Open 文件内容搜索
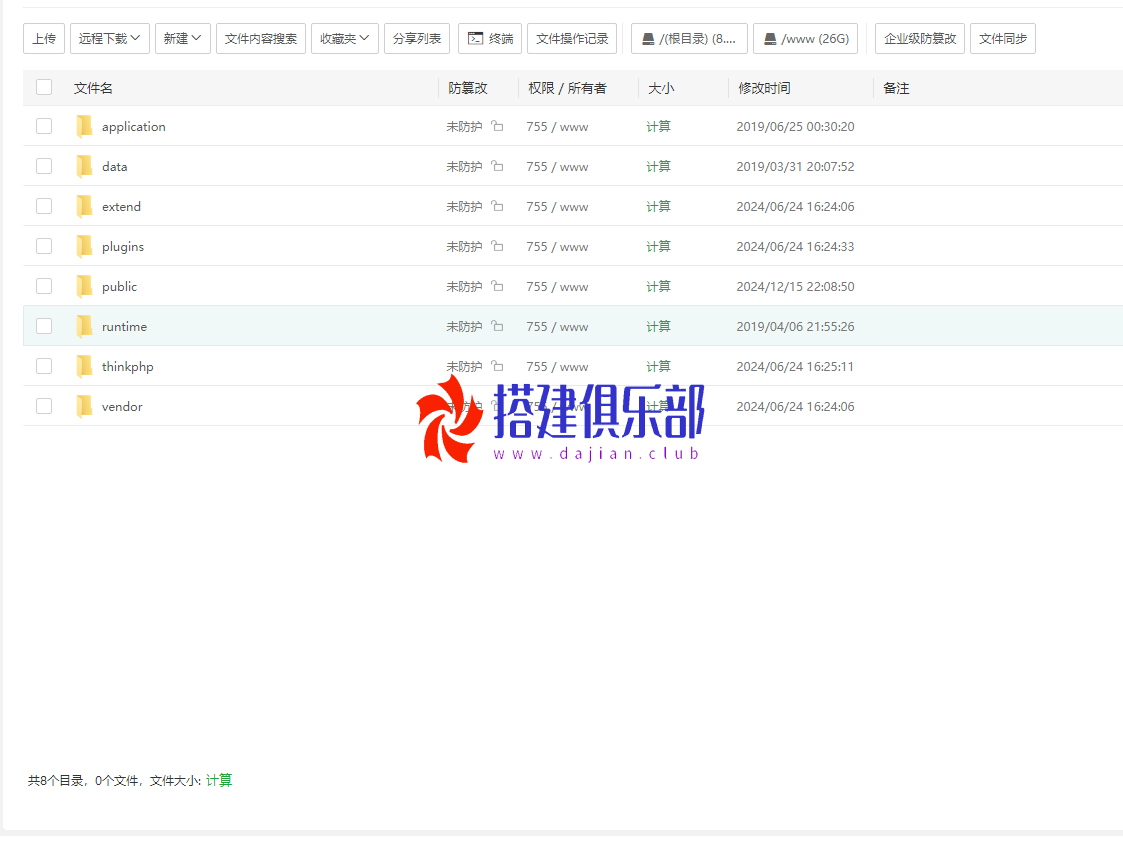This screenshot has height=841, width=1123. click(261, 39)
